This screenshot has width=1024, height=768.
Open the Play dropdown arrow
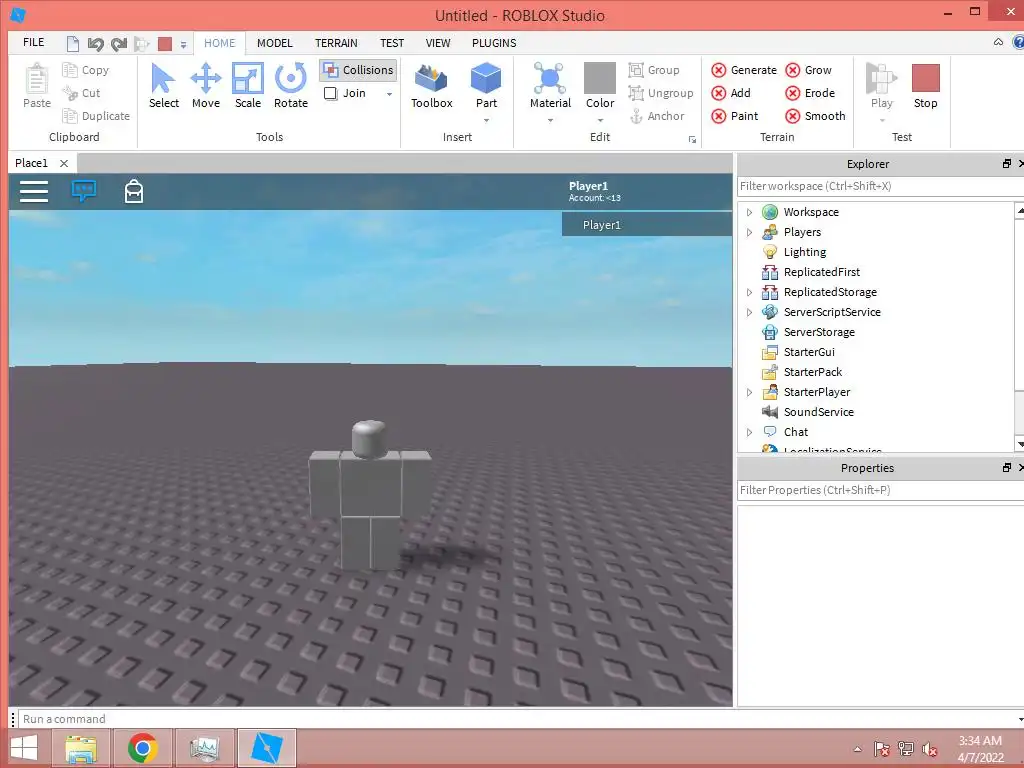[x=882, y=120]
